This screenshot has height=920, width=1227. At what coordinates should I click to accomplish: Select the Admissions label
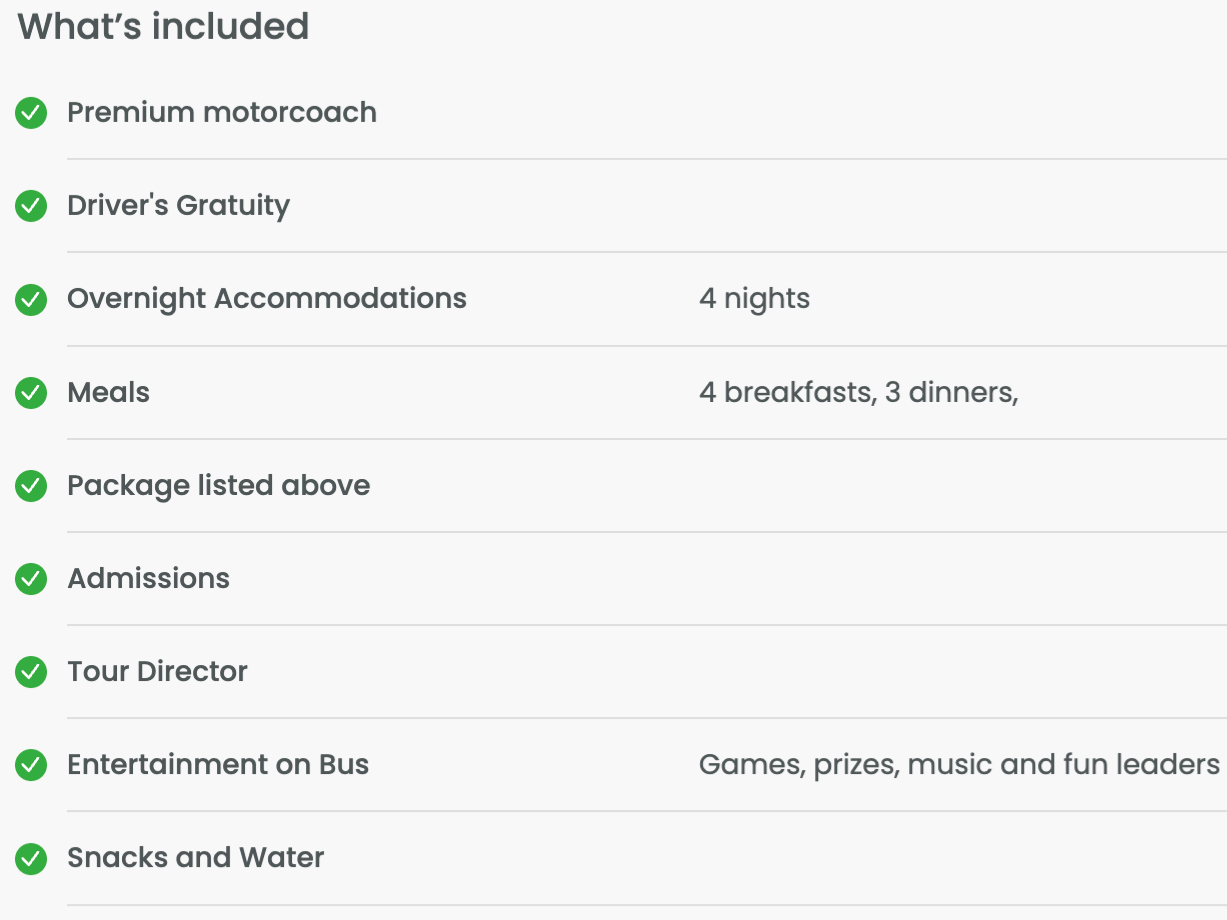coord(148,578)
